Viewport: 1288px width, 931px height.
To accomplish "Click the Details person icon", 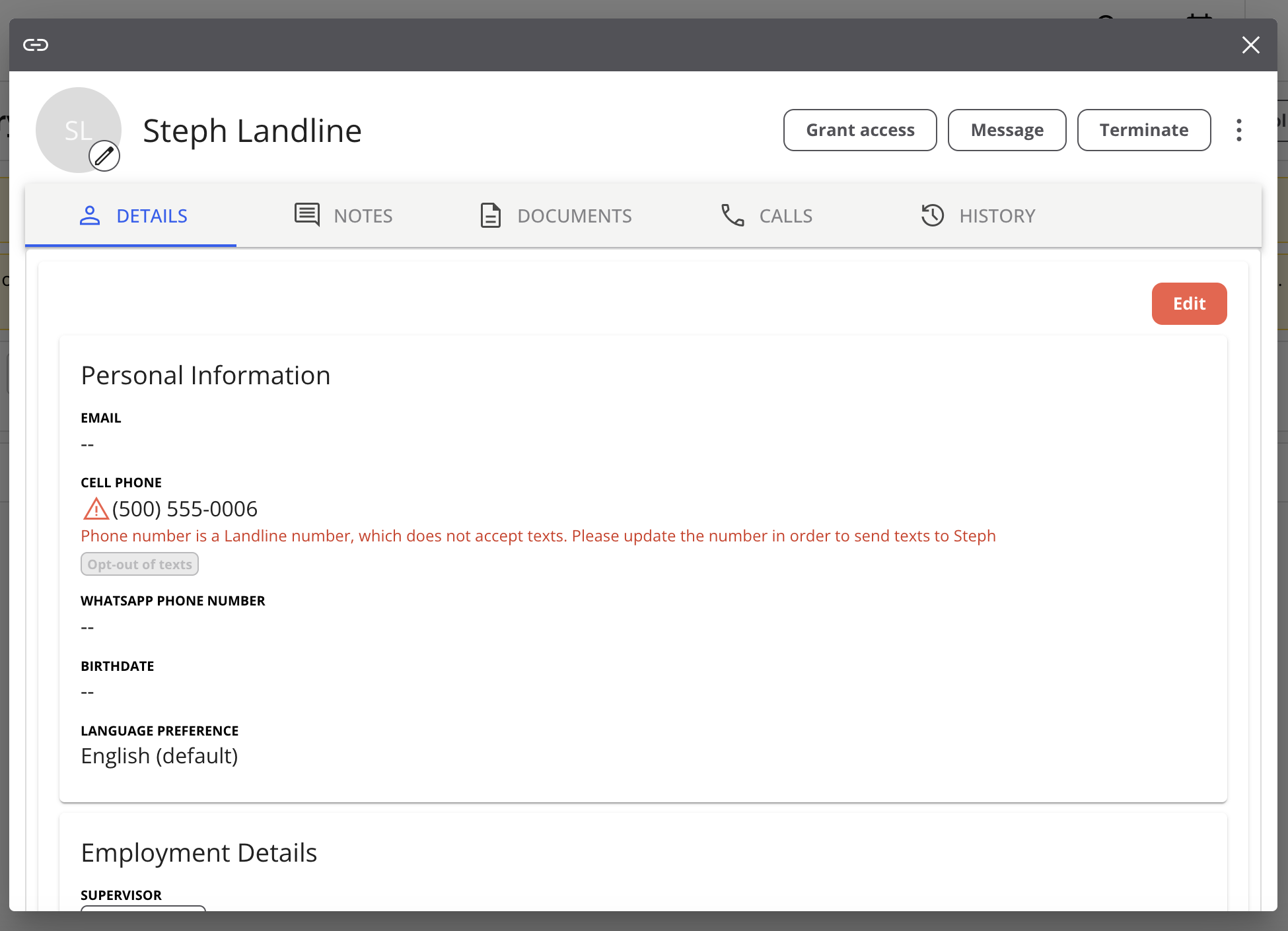I will coord(90,215).
